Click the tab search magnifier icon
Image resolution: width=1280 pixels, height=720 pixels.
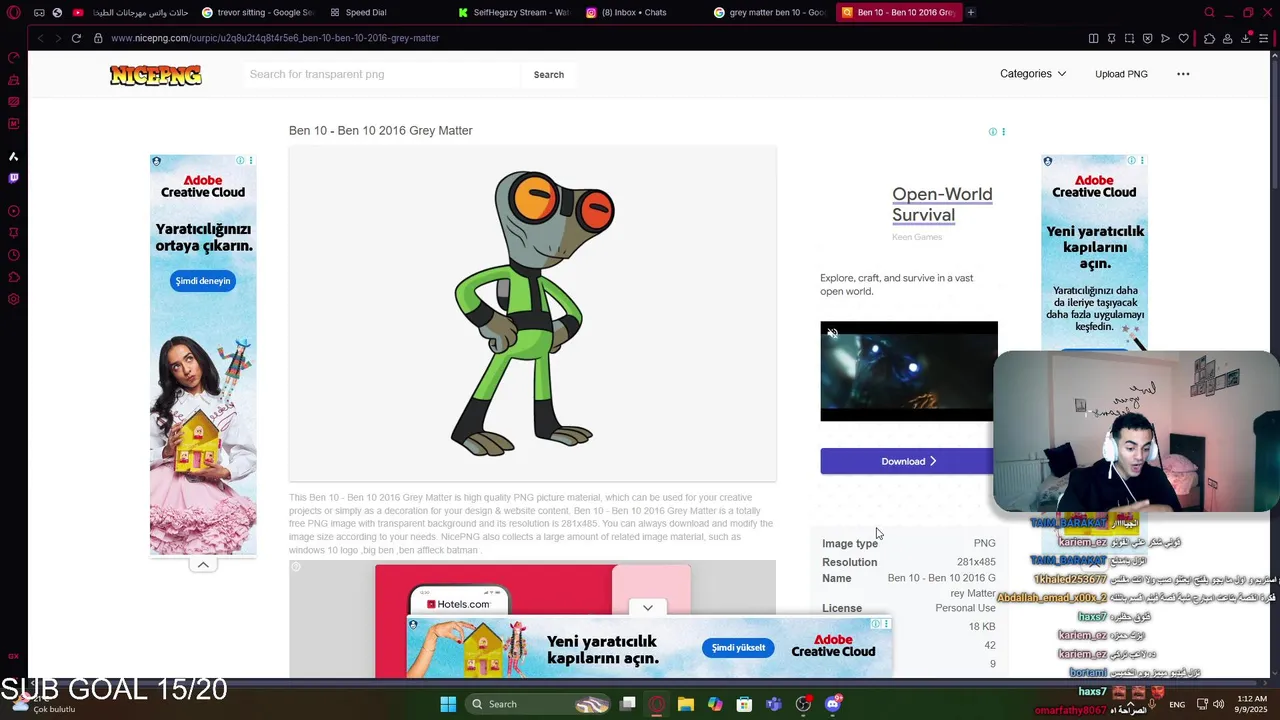click(x=1209, y=13)
